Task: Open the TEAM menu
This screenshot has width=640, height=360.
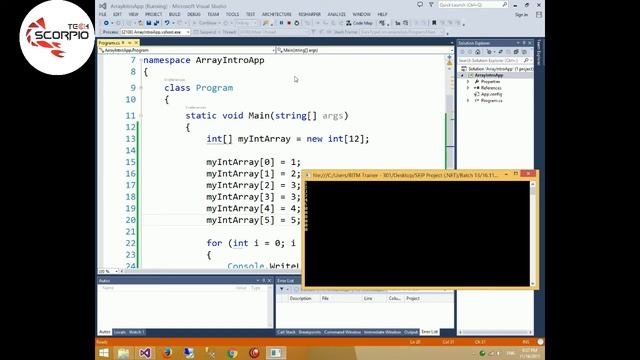Action: coord(213,14)
